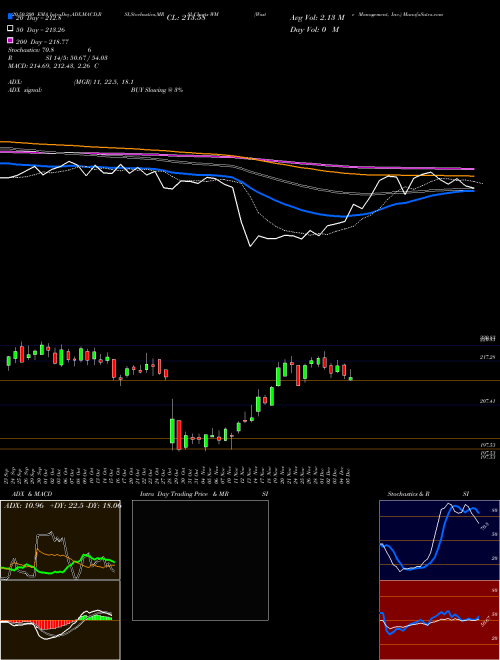
Task: Select the '200 Day = 218.77' legend text
Action: coord(42,42)
